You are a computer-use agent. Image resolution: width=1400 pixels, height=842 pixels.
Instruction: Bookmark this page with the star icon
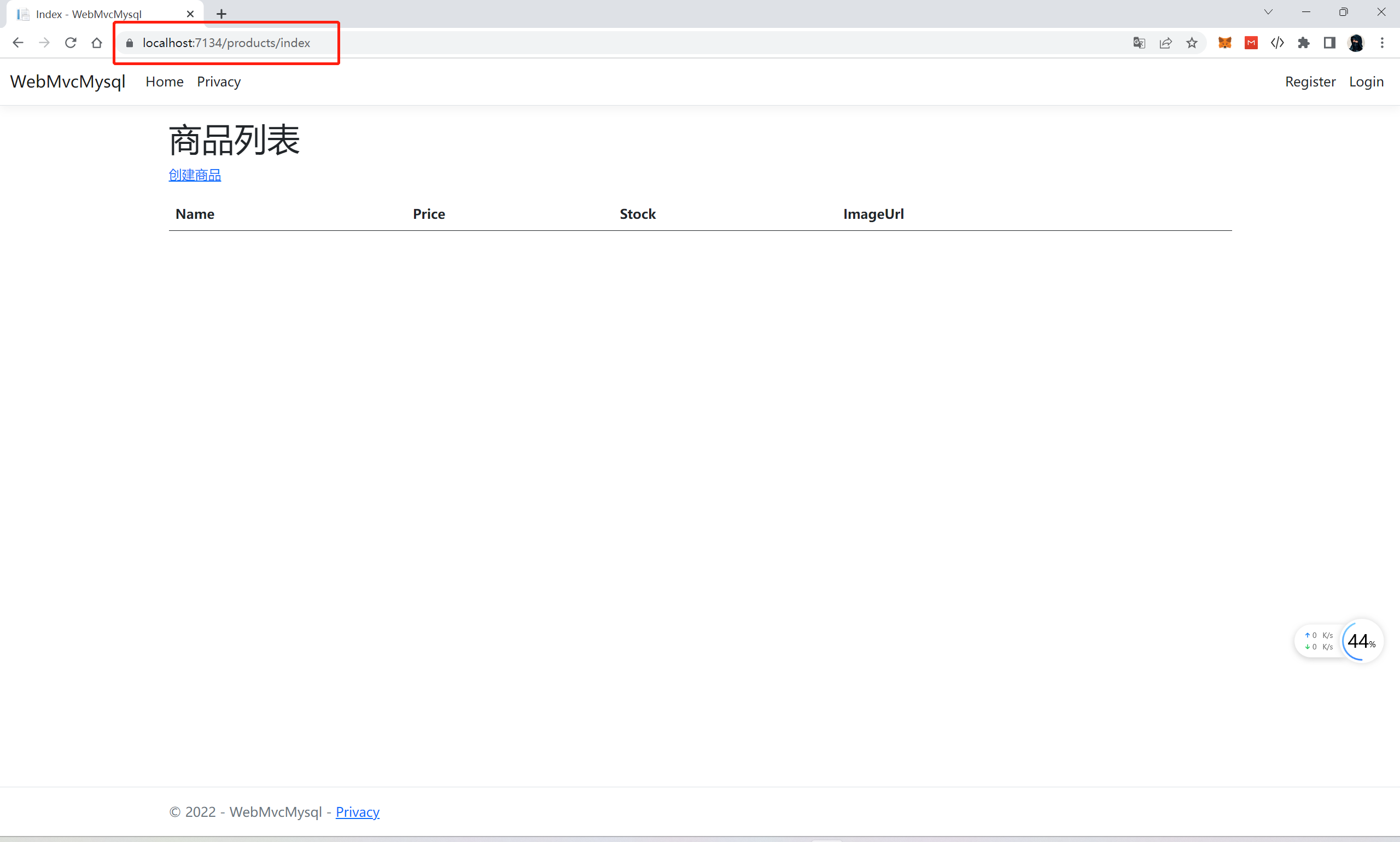[x=1192, y=43]
